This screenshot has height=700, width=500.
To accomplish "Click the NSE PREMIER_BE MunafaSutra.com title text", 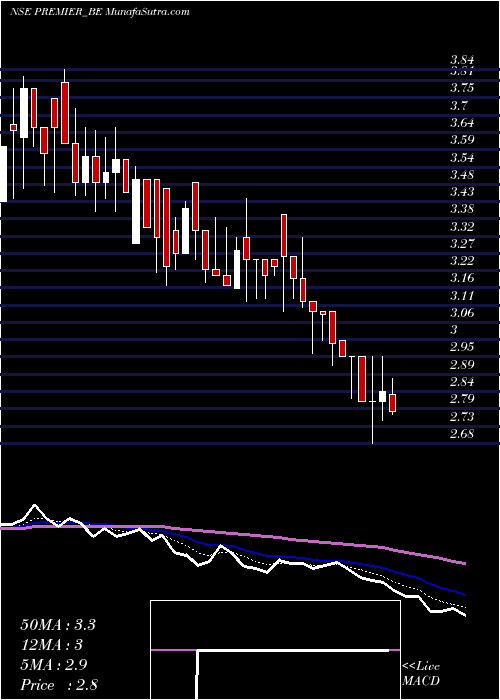I will (x=100, y=12).
